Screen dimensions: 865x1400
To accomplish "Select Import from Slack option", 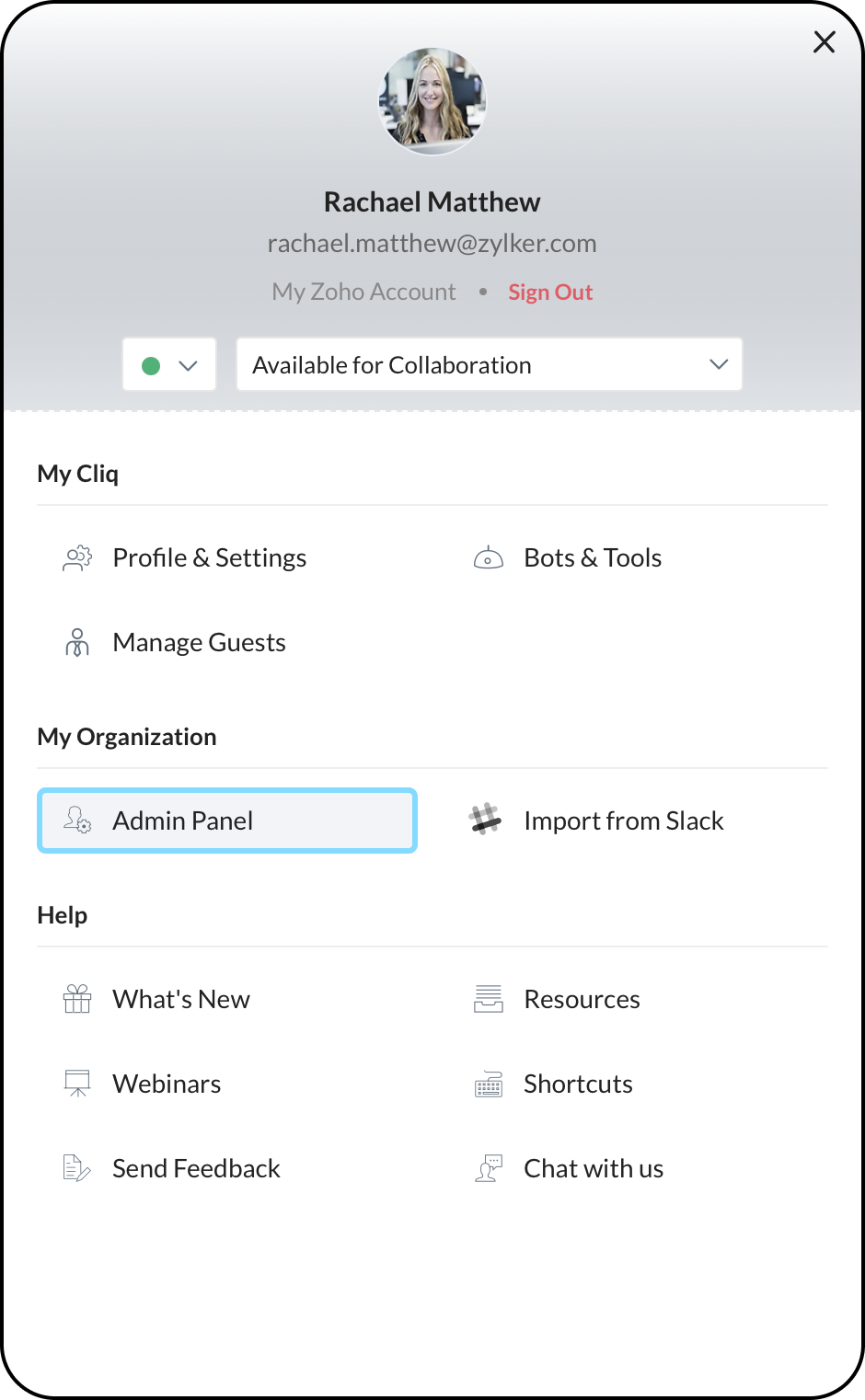I will pos(623,820).
